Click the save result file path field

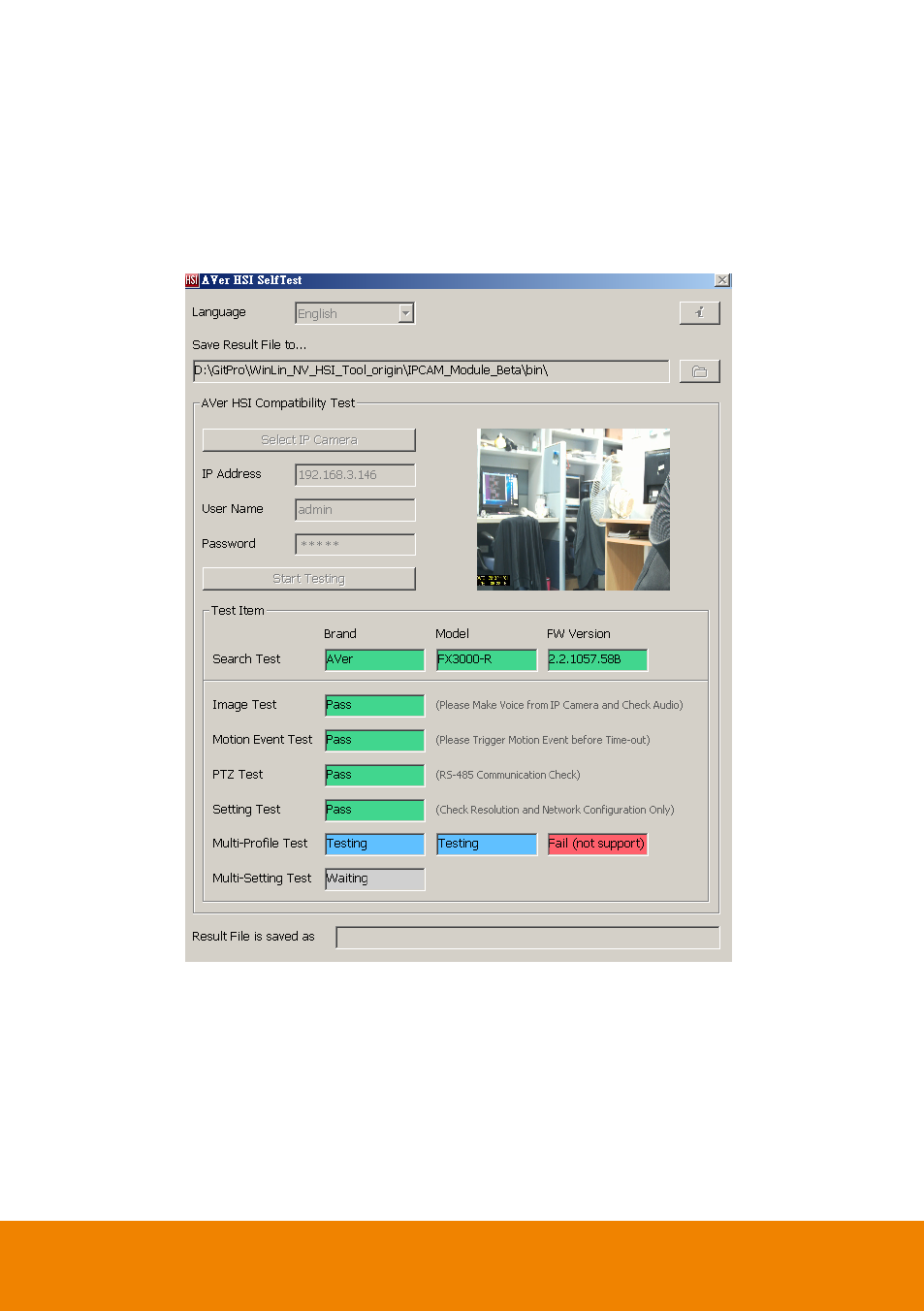430,370
